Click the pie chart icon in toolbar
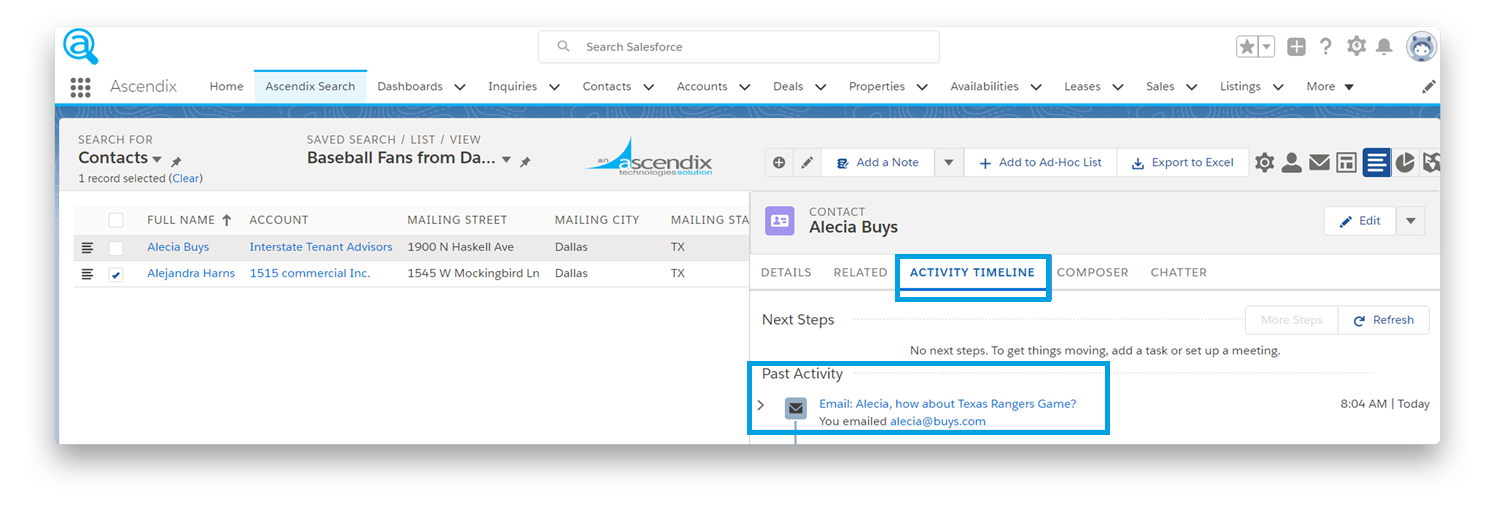1500x520 pixels. pyautogui.click(x=1405, y=162)
